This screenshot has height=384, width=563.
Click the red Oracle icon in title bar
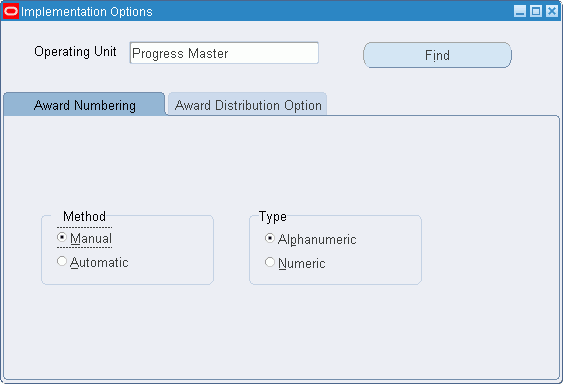pyautogui.click(x=11, y=11)
